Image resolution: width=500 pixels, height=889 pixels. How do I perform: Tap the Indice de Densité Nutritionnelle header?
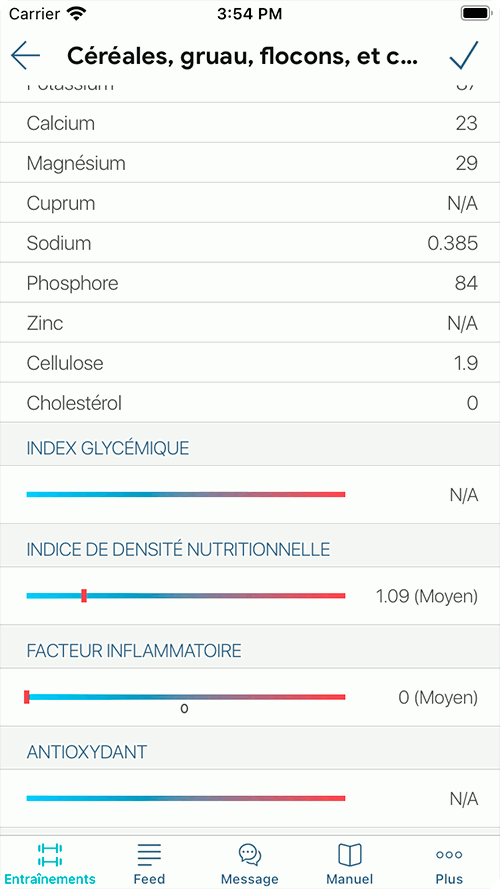[x=178, y=549]
